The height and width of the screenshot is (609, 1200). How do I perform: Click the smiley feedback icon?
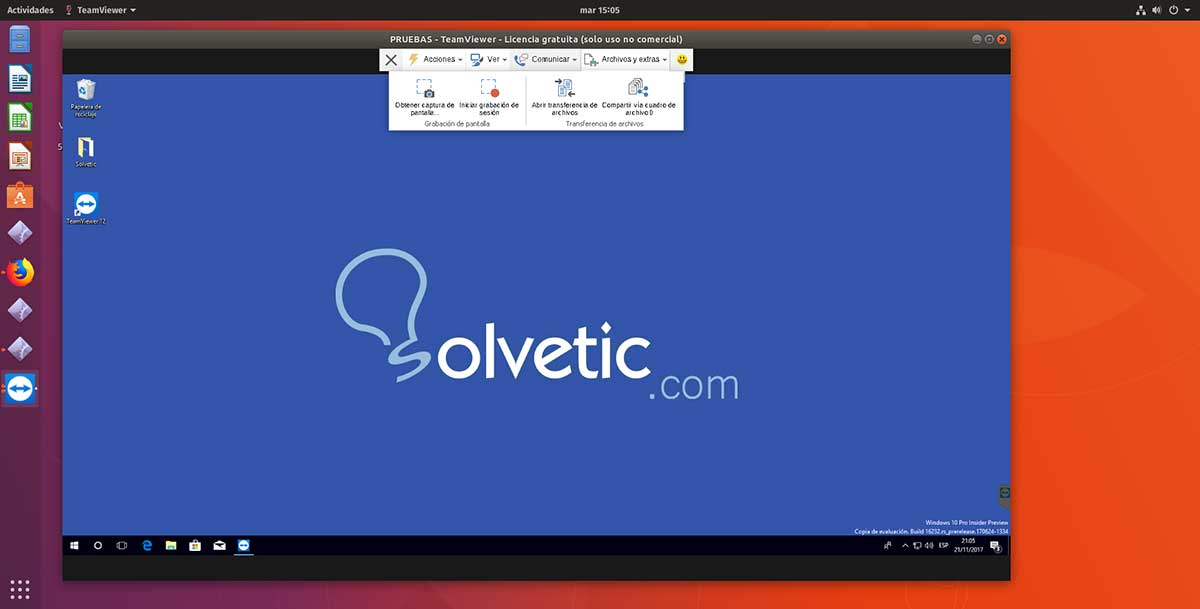[682, 60]
